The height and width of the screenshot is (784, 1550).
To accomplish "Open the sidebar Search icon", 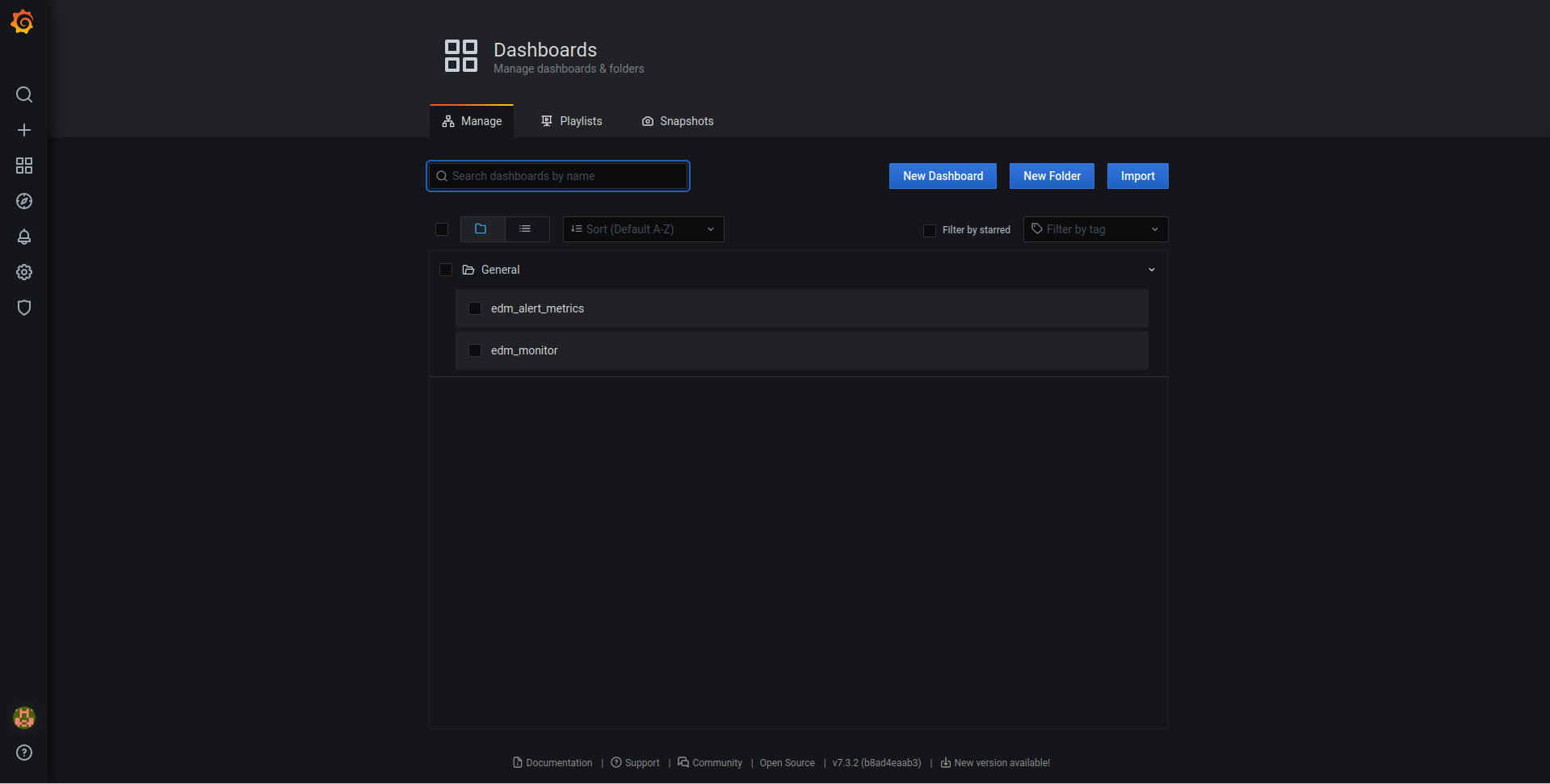I will click(x=24, y=94).
